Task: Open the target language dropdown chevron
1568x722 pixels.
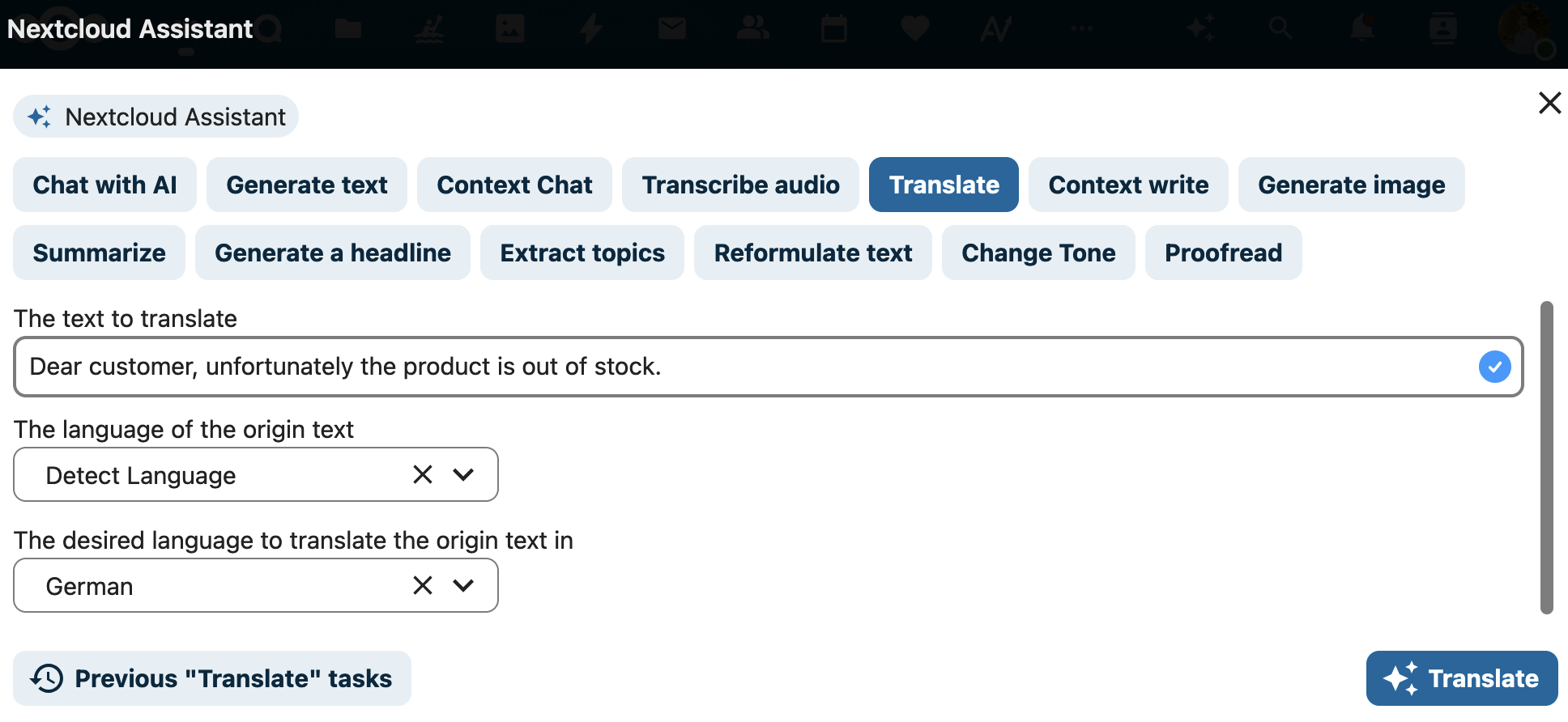Action: point(463,585)
